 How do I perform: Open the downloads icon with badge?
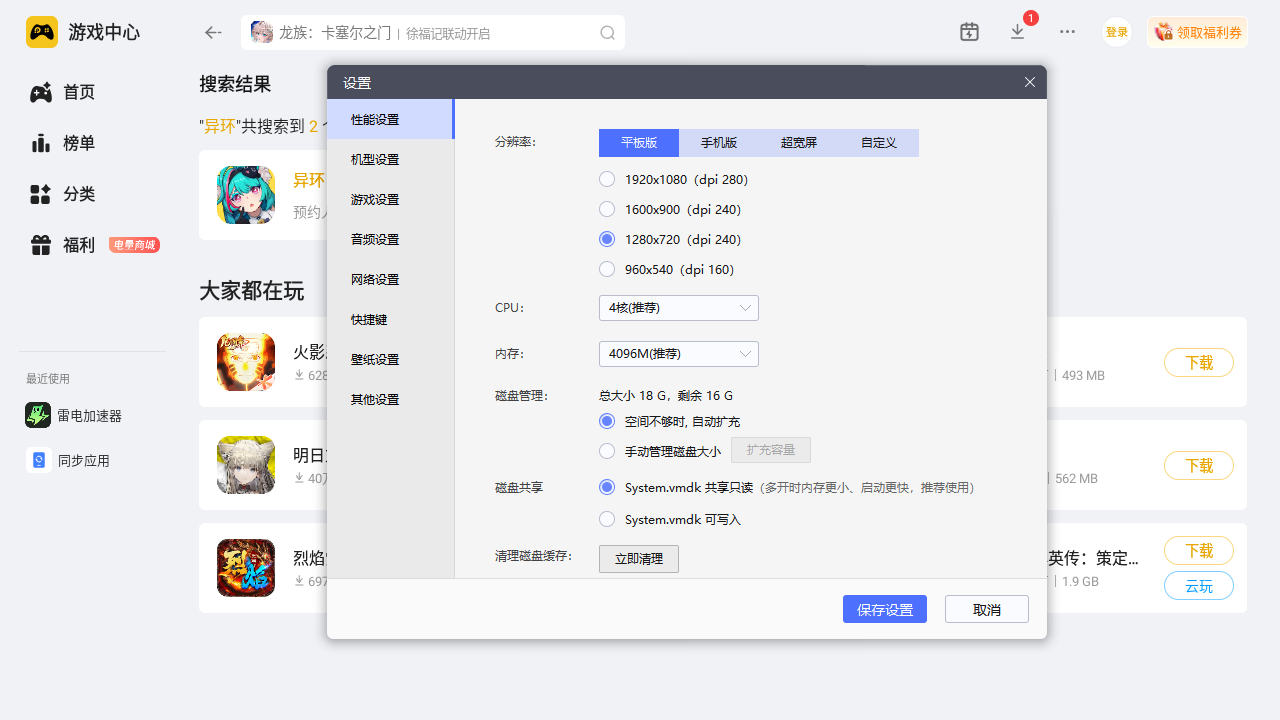tap(1018, 32)
